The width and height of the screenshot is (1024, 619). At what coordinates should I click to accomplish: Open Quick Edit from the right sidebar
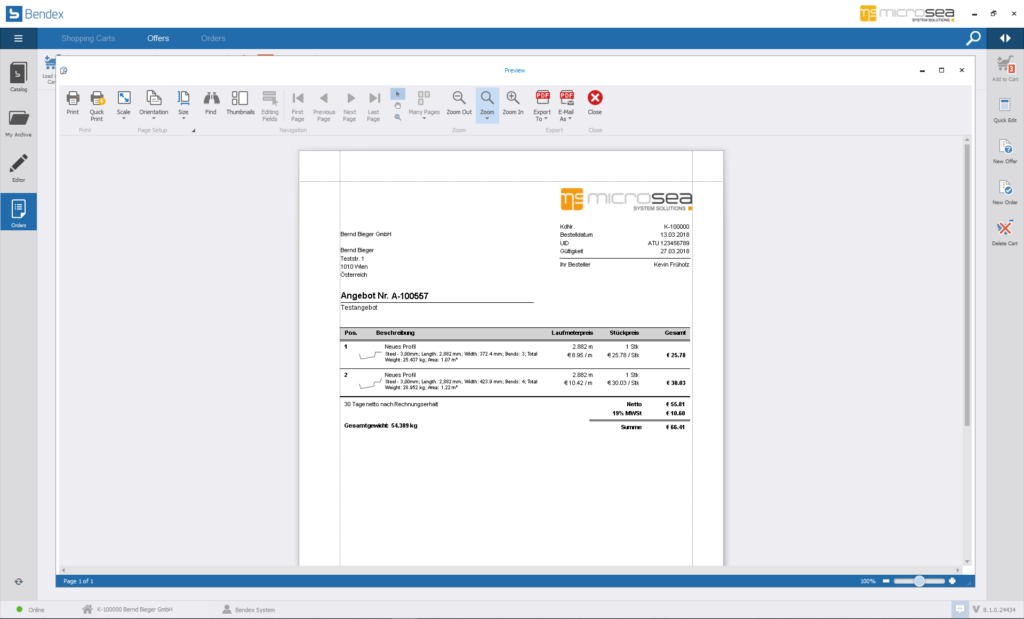1003,110
